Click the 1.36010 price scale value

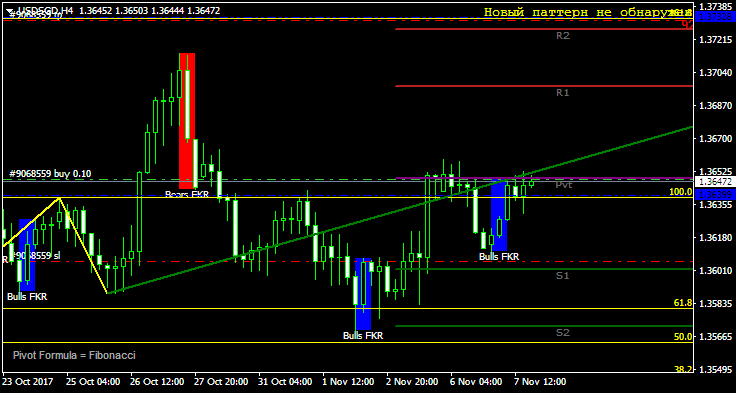[715, 271]
